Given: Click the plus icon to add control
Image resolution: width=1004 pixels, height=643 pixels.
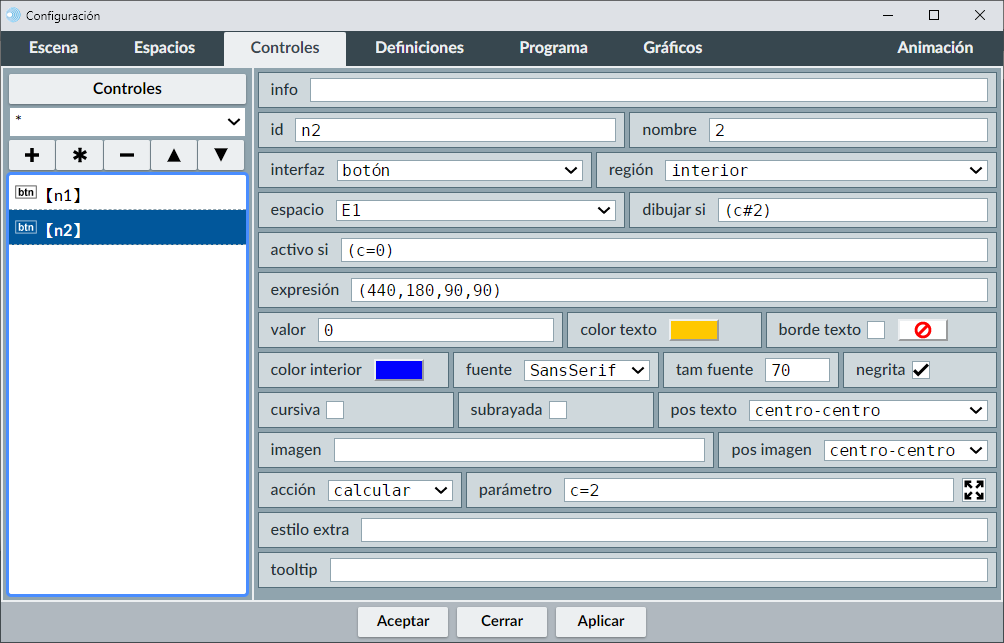Looking at the screenshot, I should 32,156.
